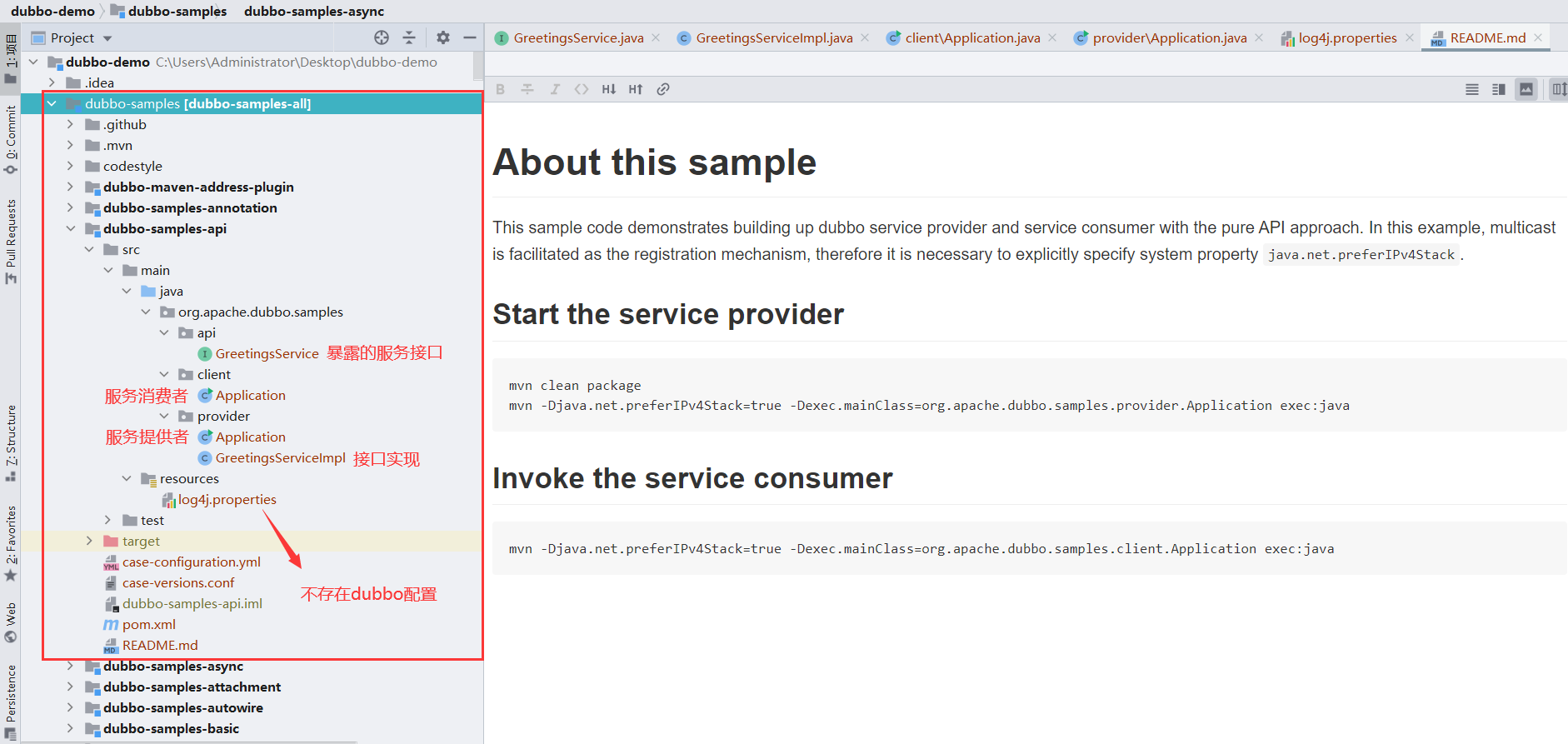Open the Persistence tool window

click(11, 702)
